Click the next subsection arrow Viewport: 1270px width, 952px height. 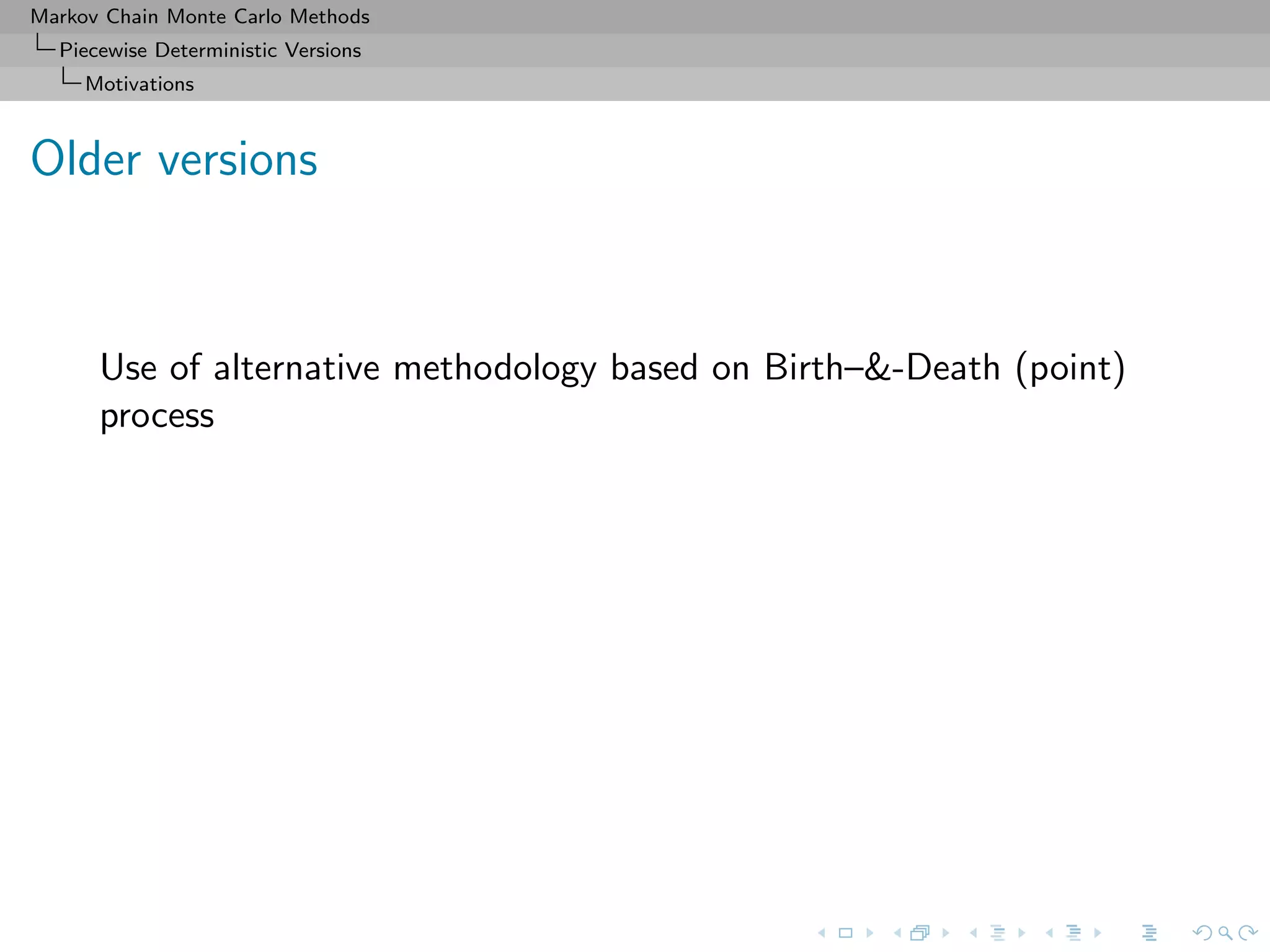pos(1021,933)
